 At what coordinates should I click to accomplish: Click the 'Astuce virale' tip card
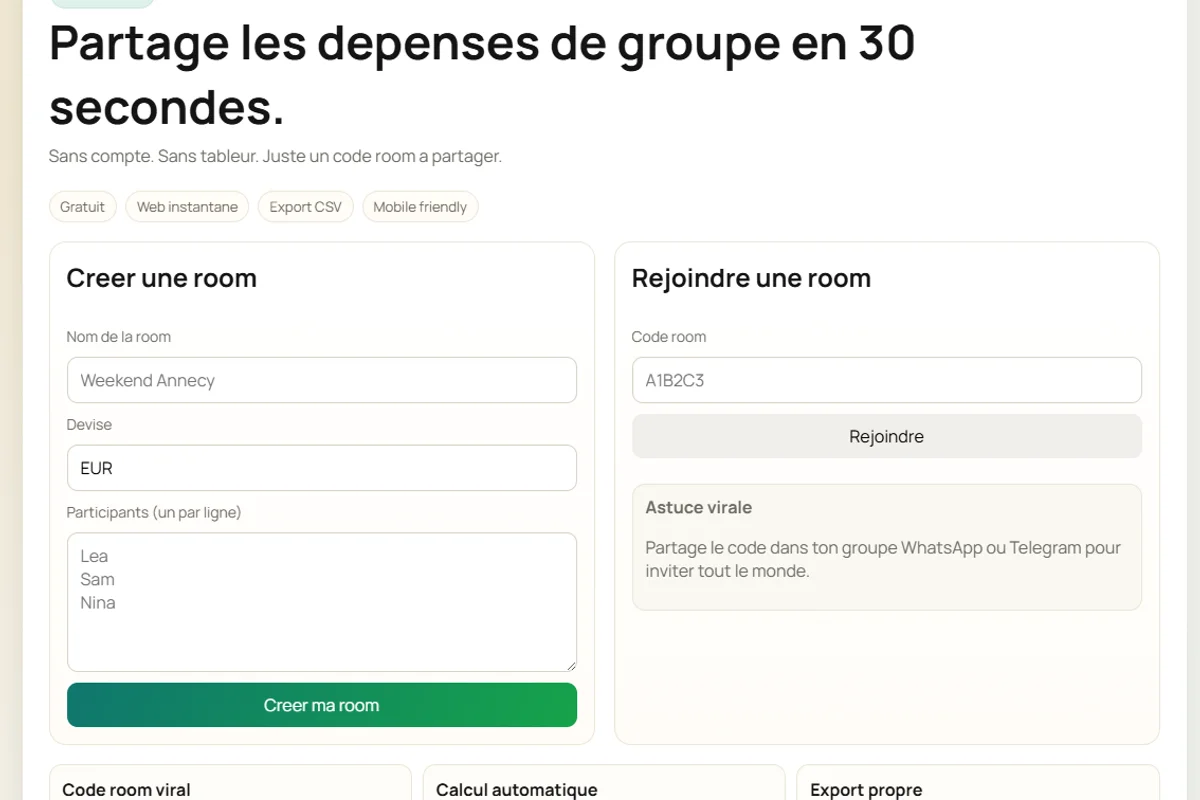(x=886, y=546)
